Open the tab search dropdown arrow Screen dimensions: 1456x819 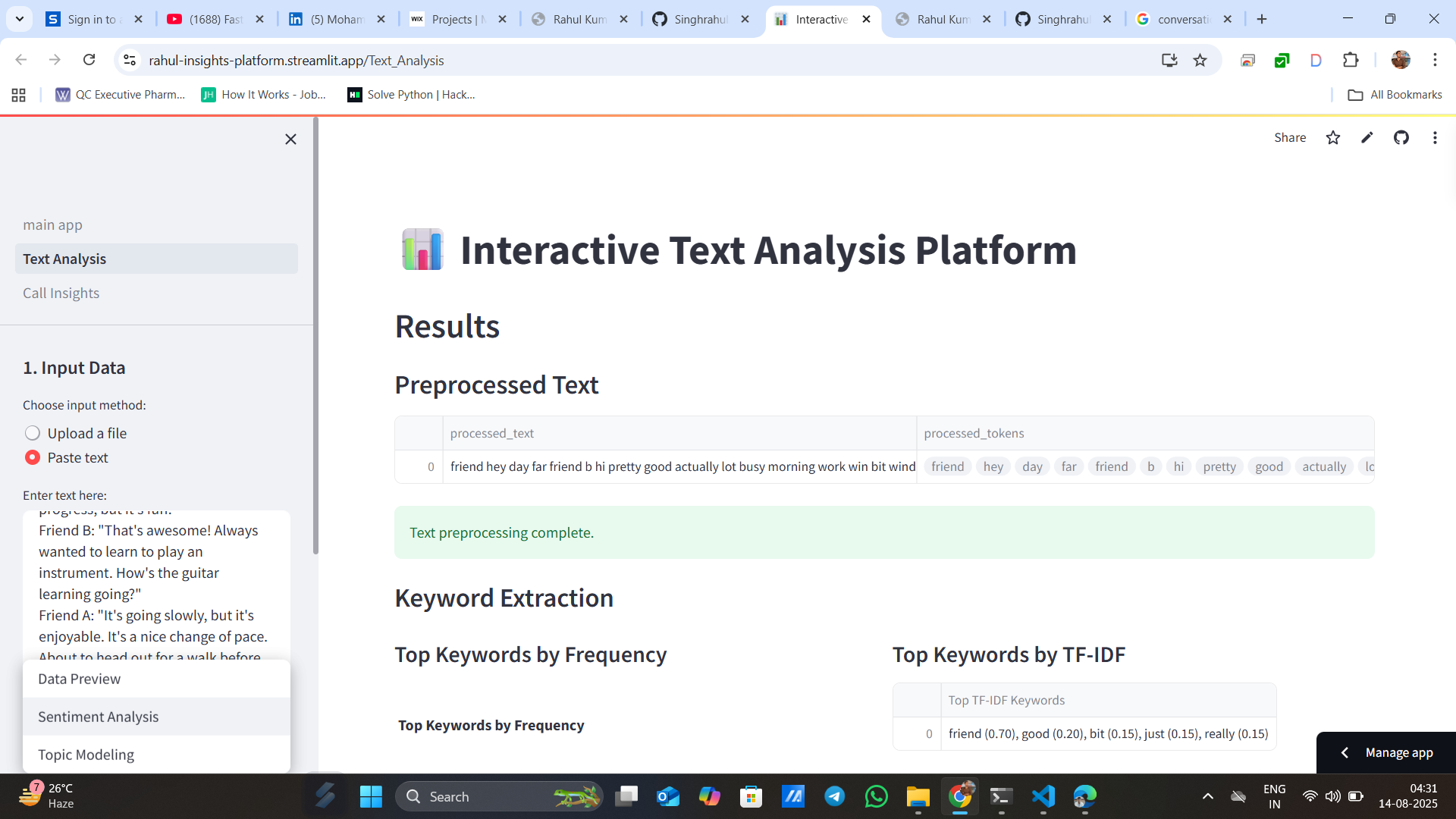coord(19,19)
